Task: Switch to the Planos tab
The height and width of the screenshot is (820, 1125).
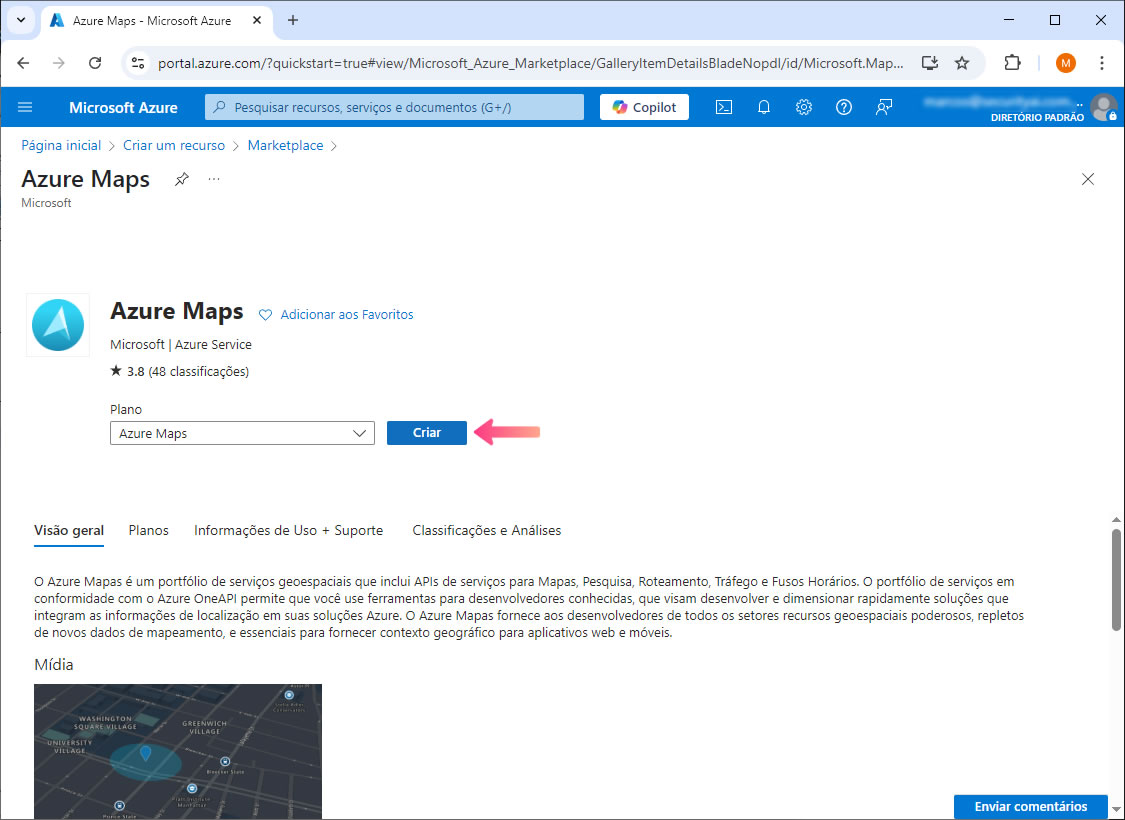Action: (149, 531)
